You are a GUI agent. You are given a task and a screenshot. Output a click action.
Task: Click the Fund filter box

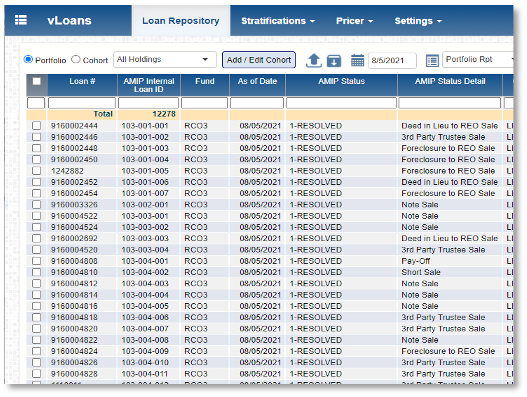pos(204,103)
